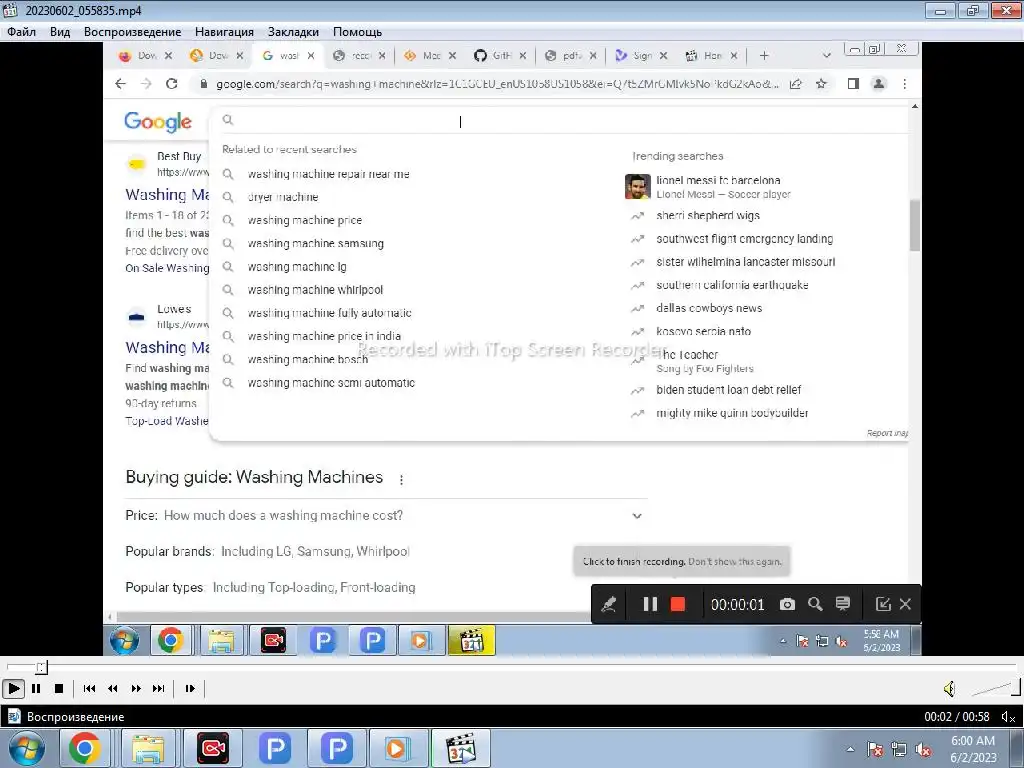Screen dimensions: 1024x768
Task: Rewind playback in media player
Action: point(112,688)
